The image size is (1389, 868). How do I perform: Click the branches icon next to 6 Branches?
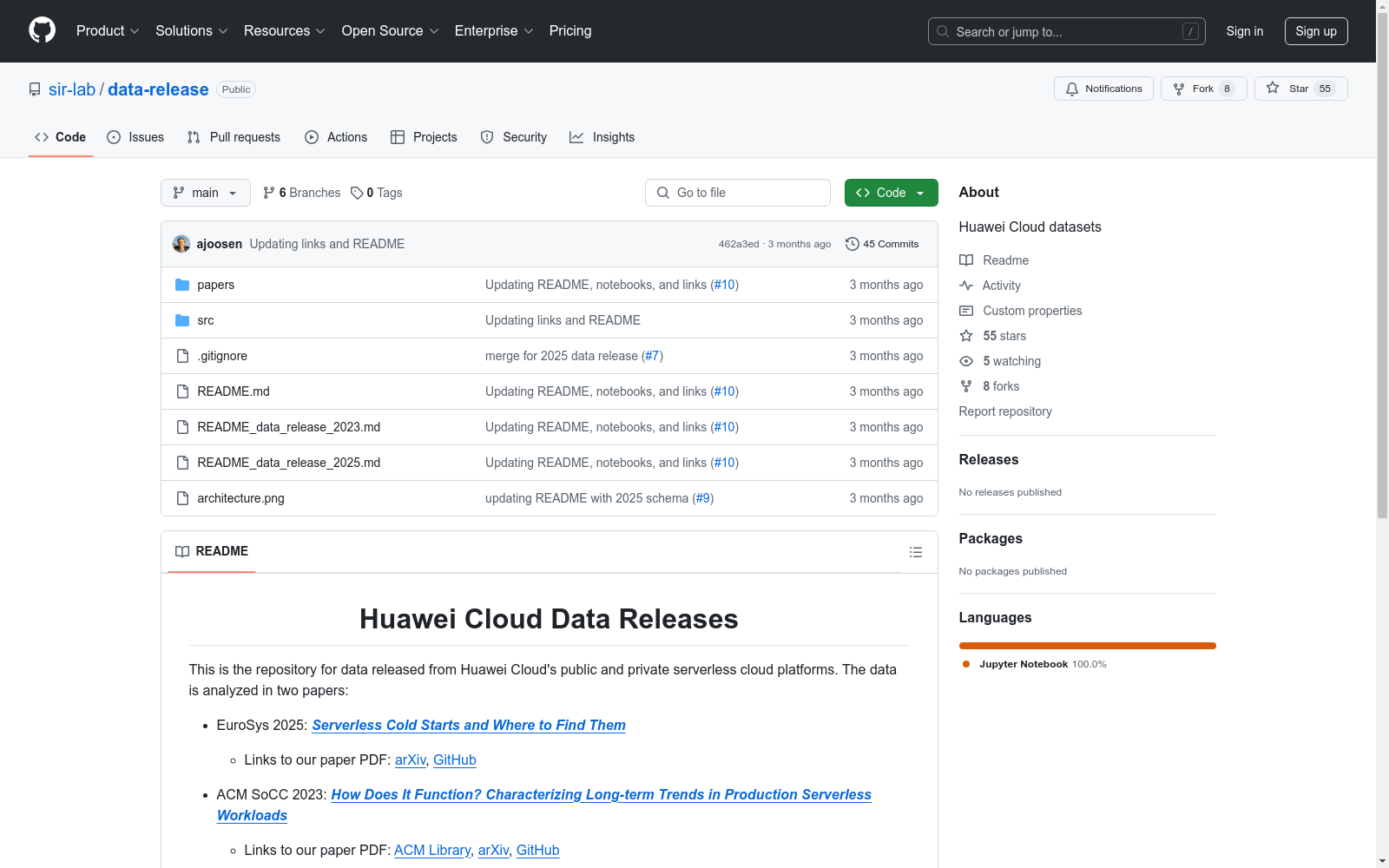pos(269,193)
